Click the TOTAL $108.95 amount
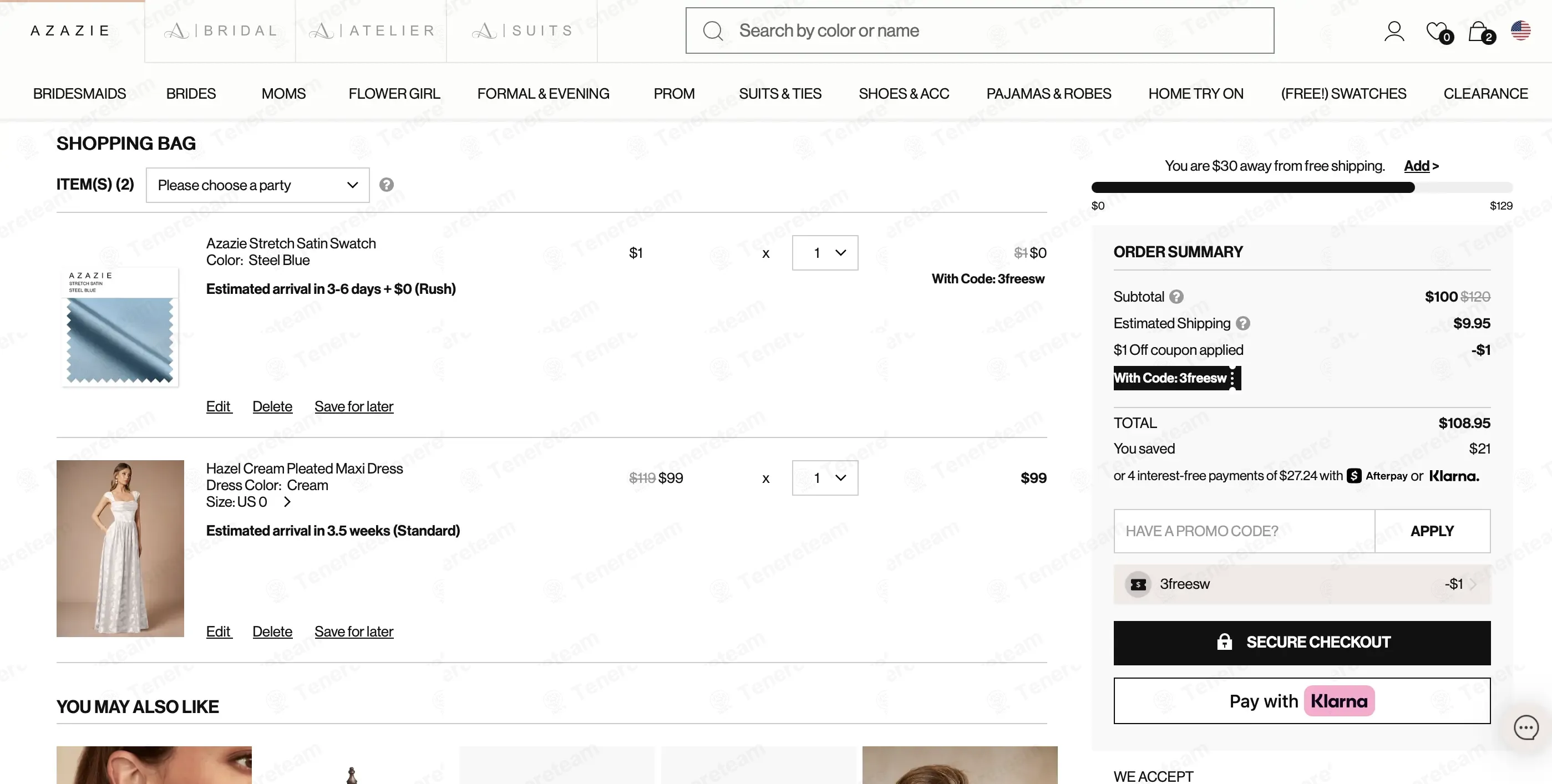 click(x=1464, y=423)
